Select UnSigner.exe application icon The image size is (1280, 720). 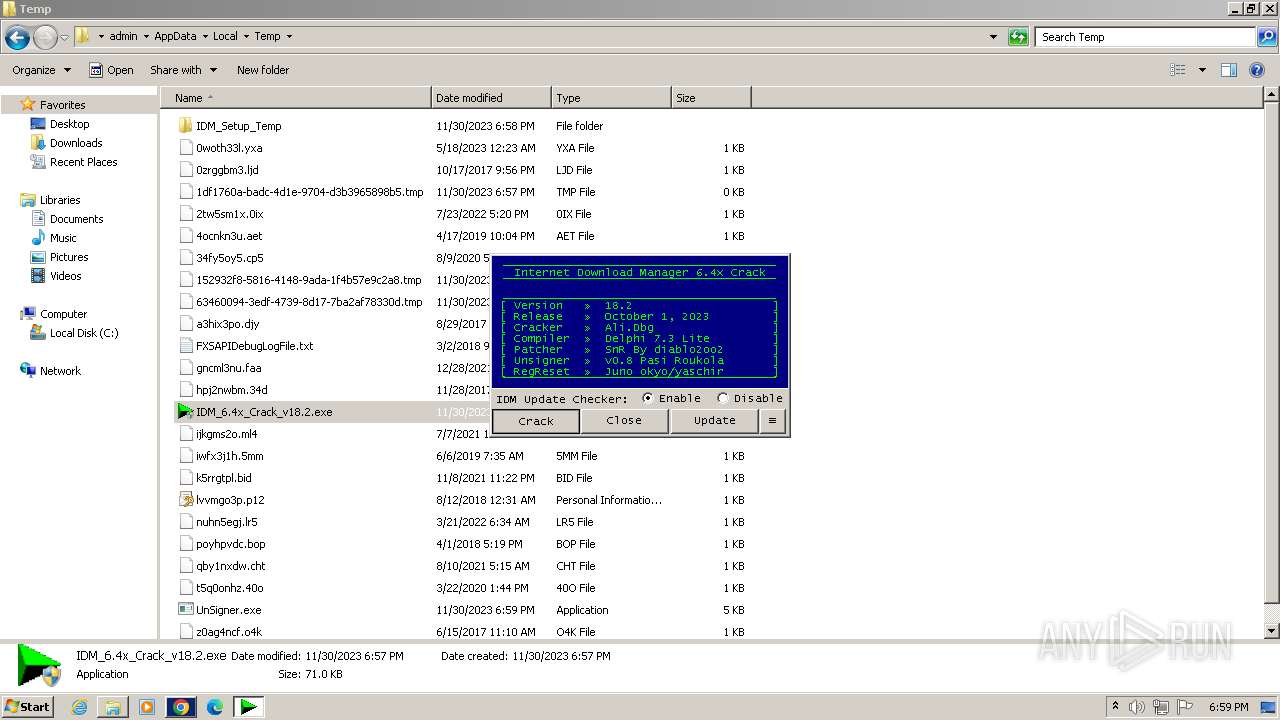[185, 610]
